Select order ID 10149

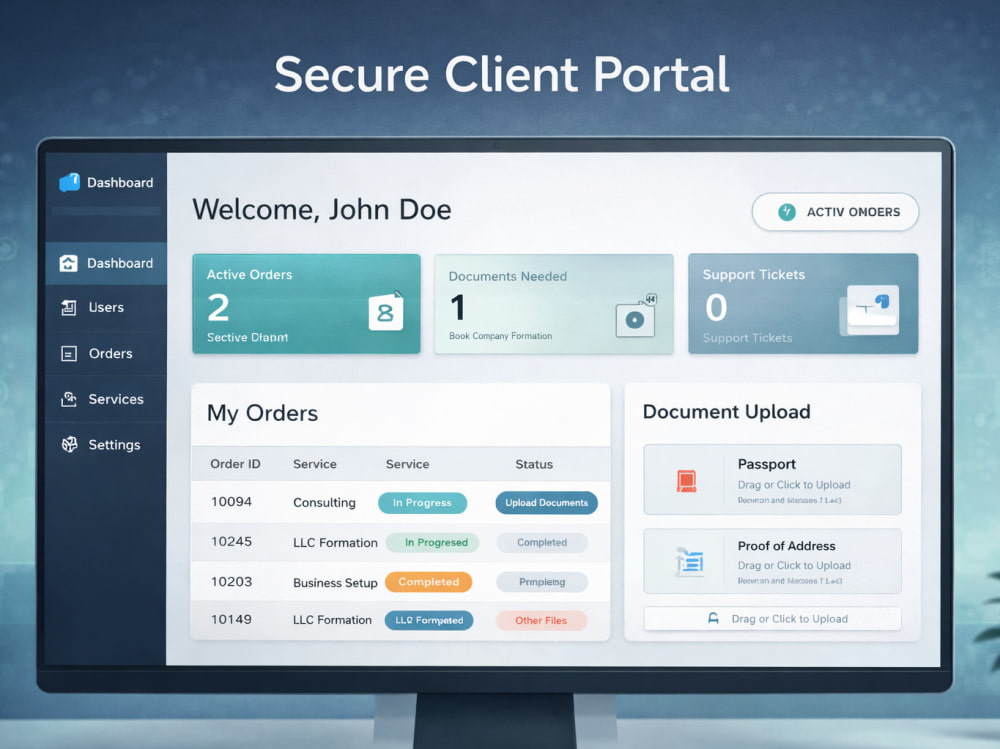pyautogui.click(x=232, y=619)
